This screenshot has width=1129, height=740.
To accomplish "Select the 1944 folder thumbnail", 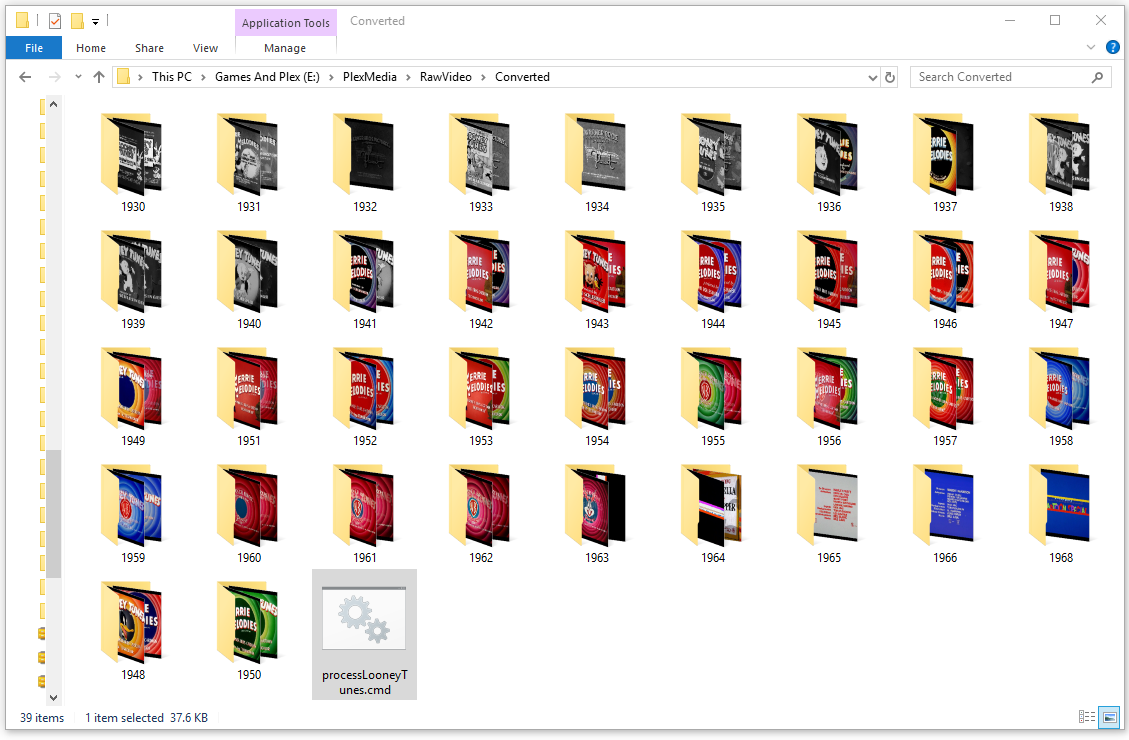I will click(x=713, y=270).
